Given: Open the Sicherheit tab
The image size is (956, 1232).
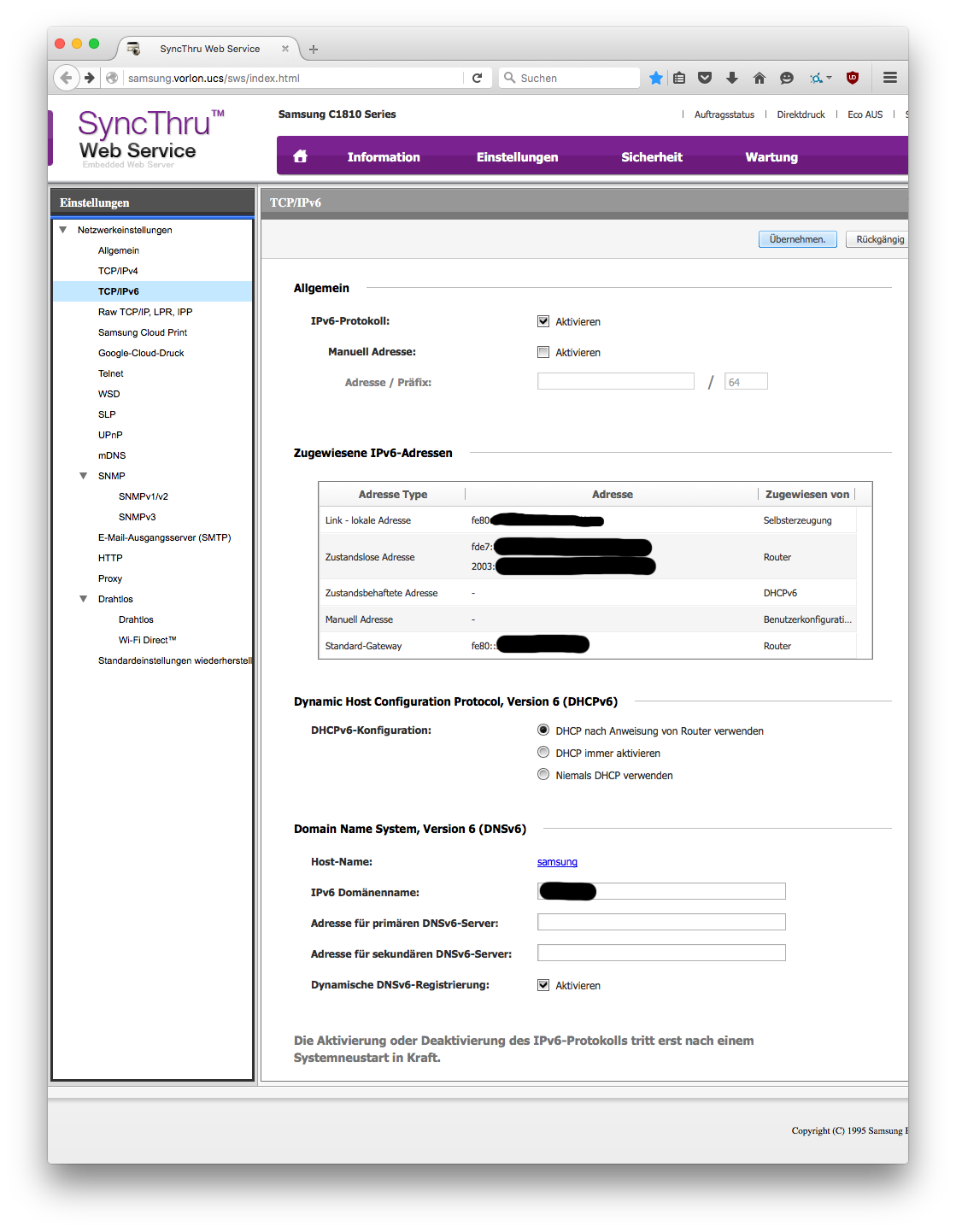Looking at the screenshot, I should point(651,157).
